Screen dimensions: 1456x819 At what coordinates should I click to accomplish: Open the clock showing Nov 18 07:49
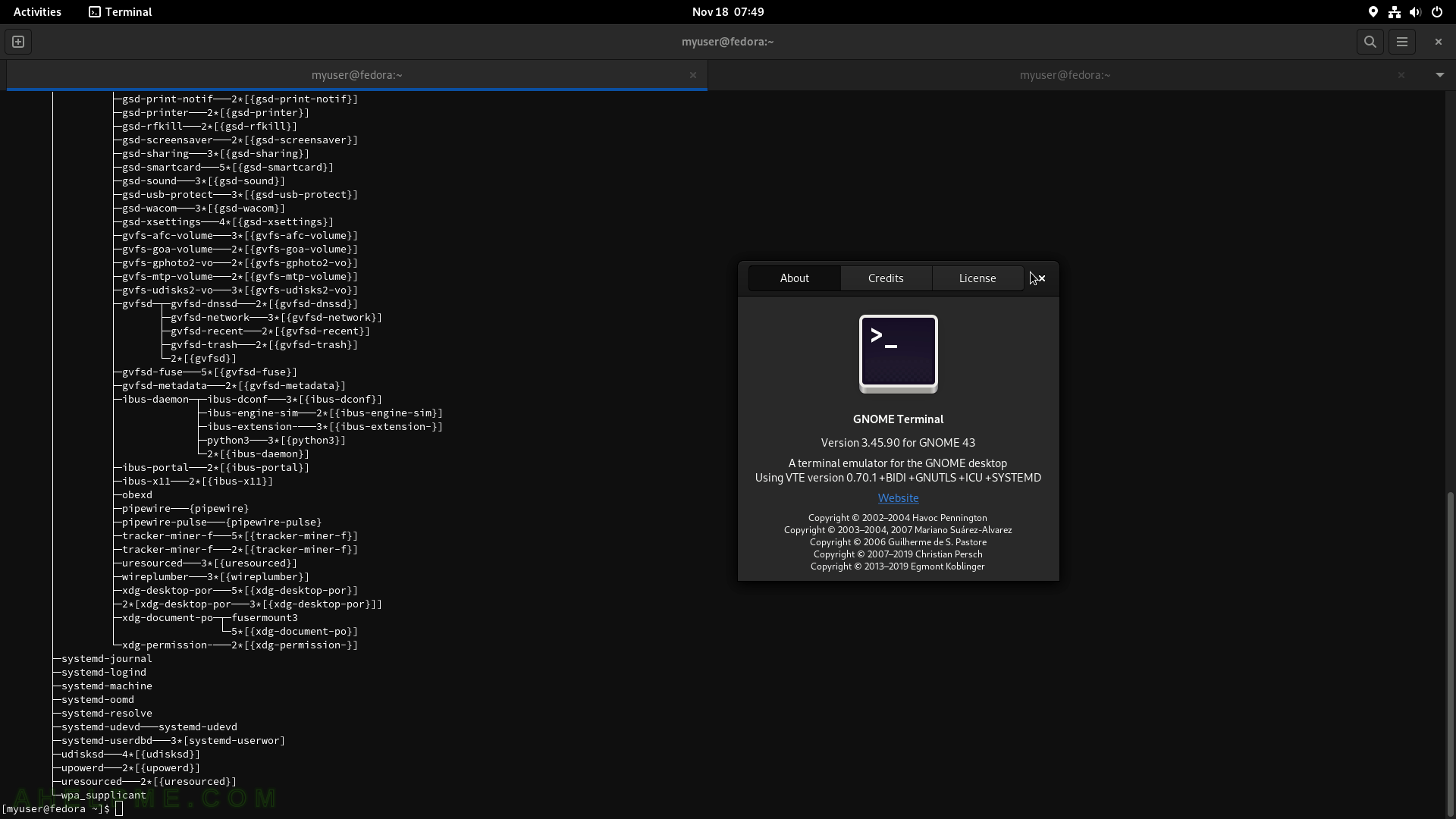(728, 12)
